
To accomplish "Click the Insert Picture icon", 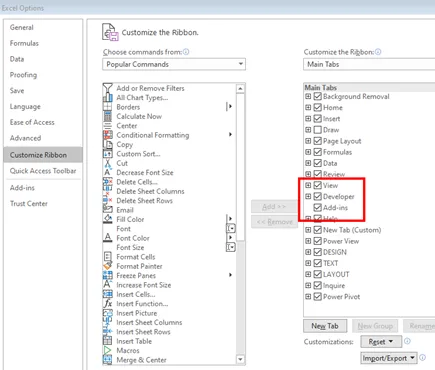I will (x=108, y=313).
